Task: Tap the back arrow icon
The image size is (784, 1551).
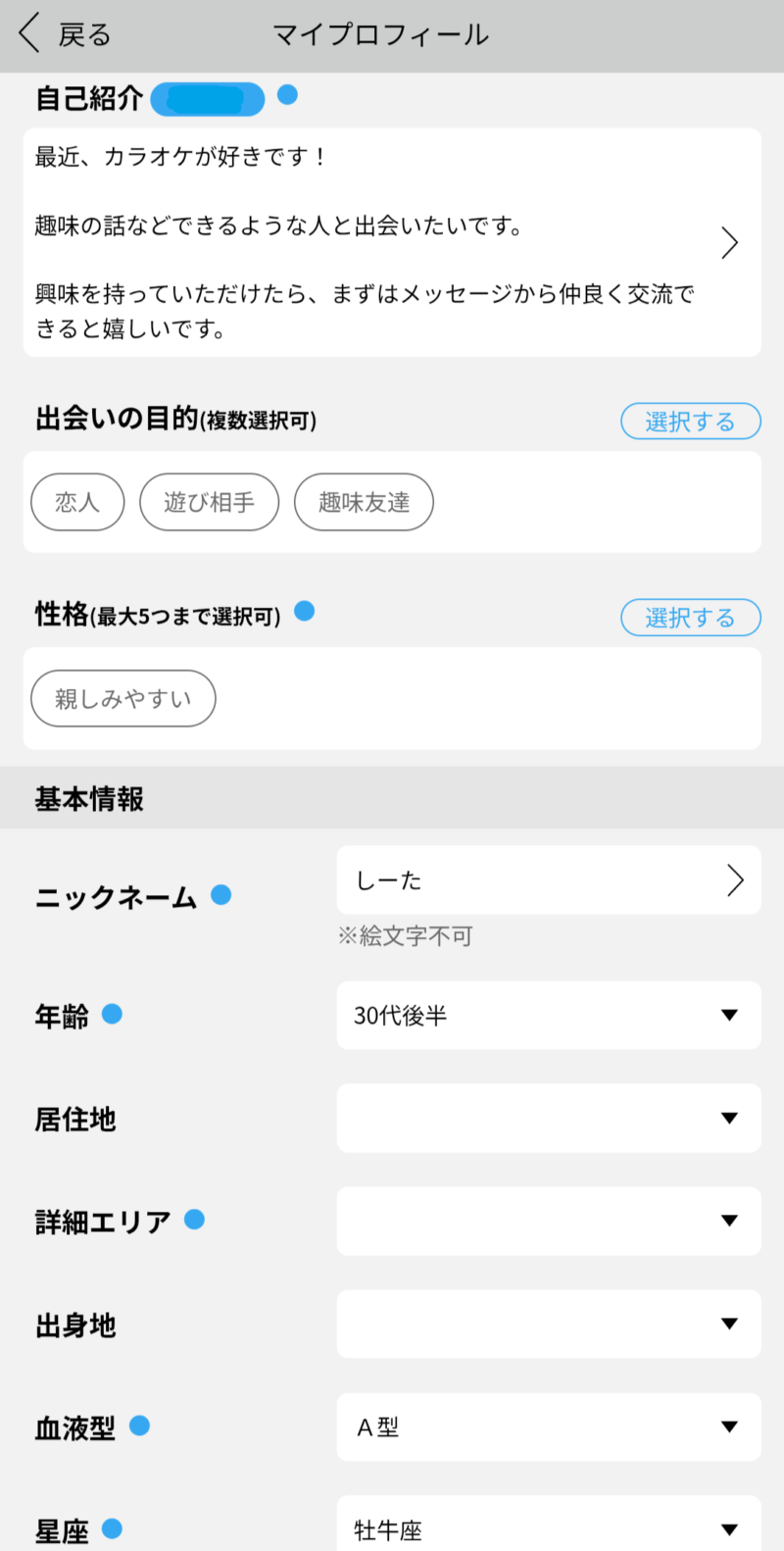Action: (x=29, y=34)
